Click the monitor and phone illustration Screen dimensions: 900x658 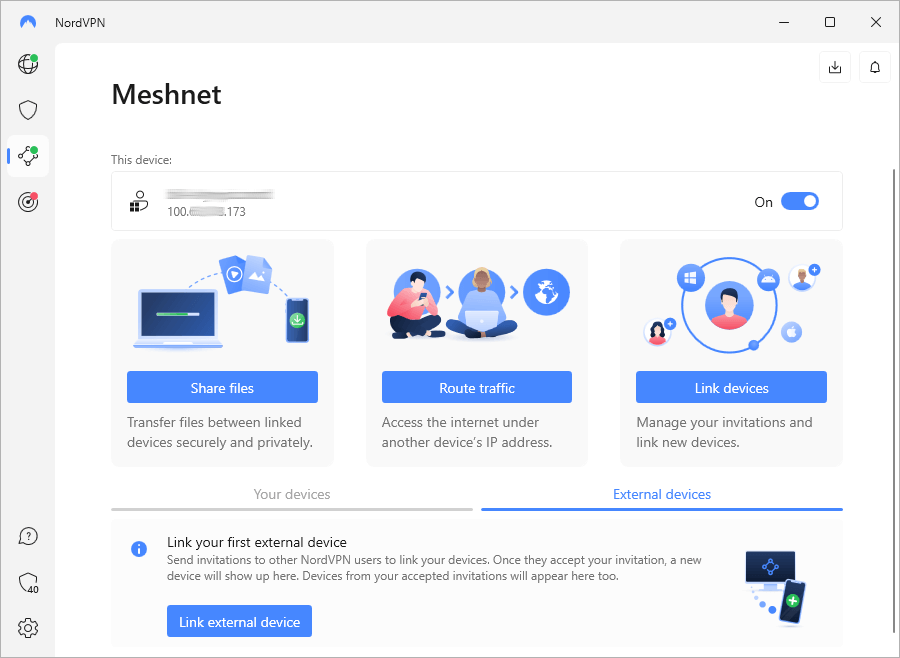tap(775, 587)
